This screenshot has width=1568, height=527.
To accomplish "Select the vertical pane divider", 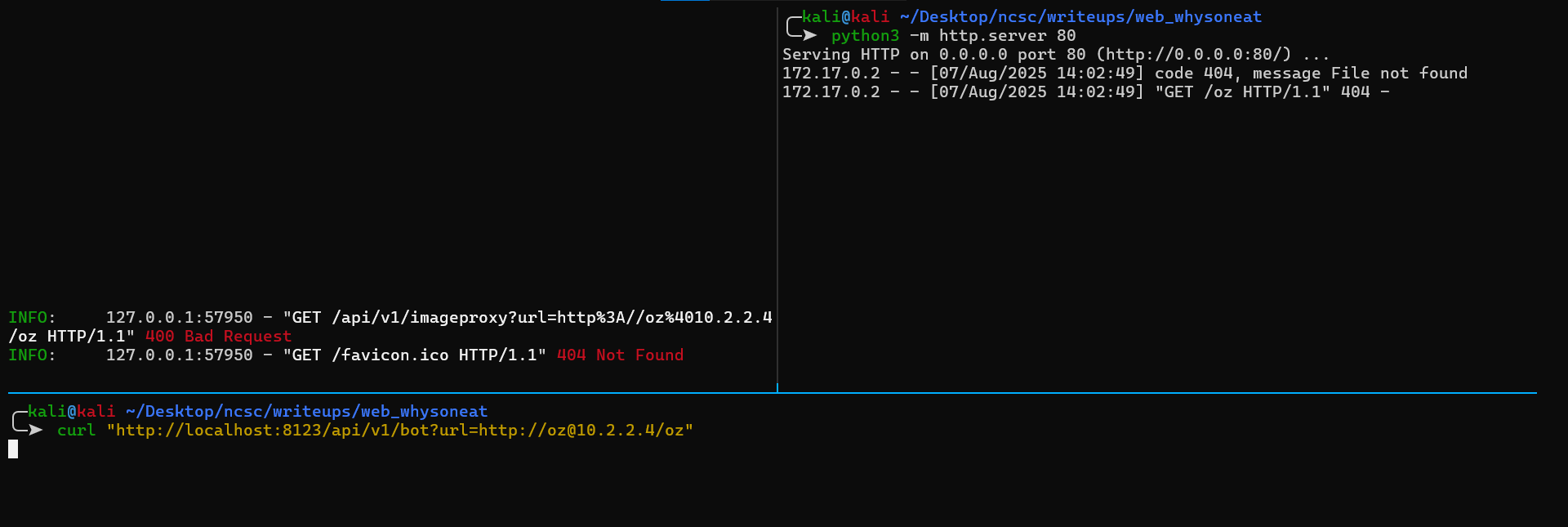I will pos(777,196).
